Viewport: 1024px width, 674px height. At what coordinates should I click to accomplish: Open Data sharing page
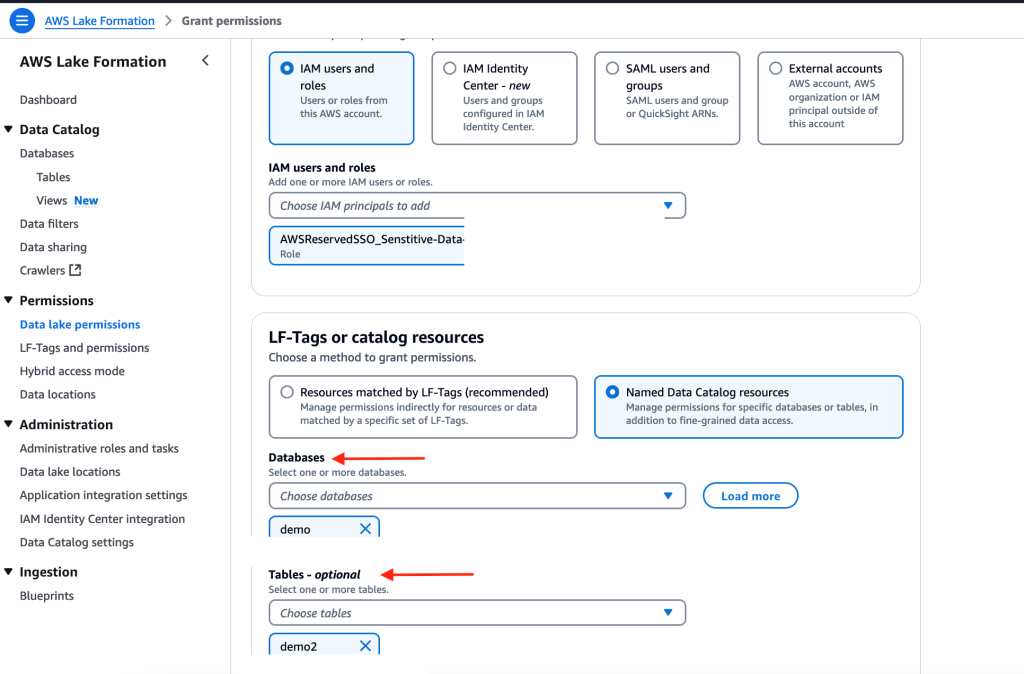coord(53,247)
